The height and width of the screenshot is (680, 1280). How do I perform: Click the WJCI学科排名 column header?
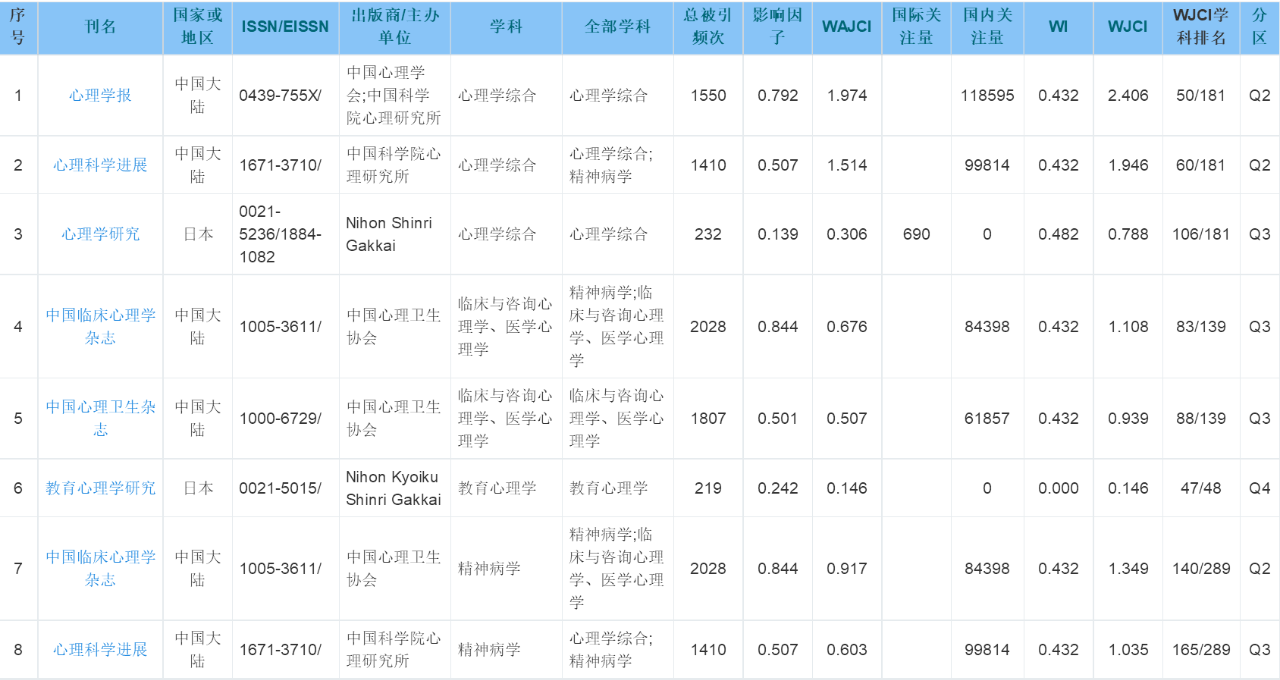pyautogui.click(x=1200, y=27)
